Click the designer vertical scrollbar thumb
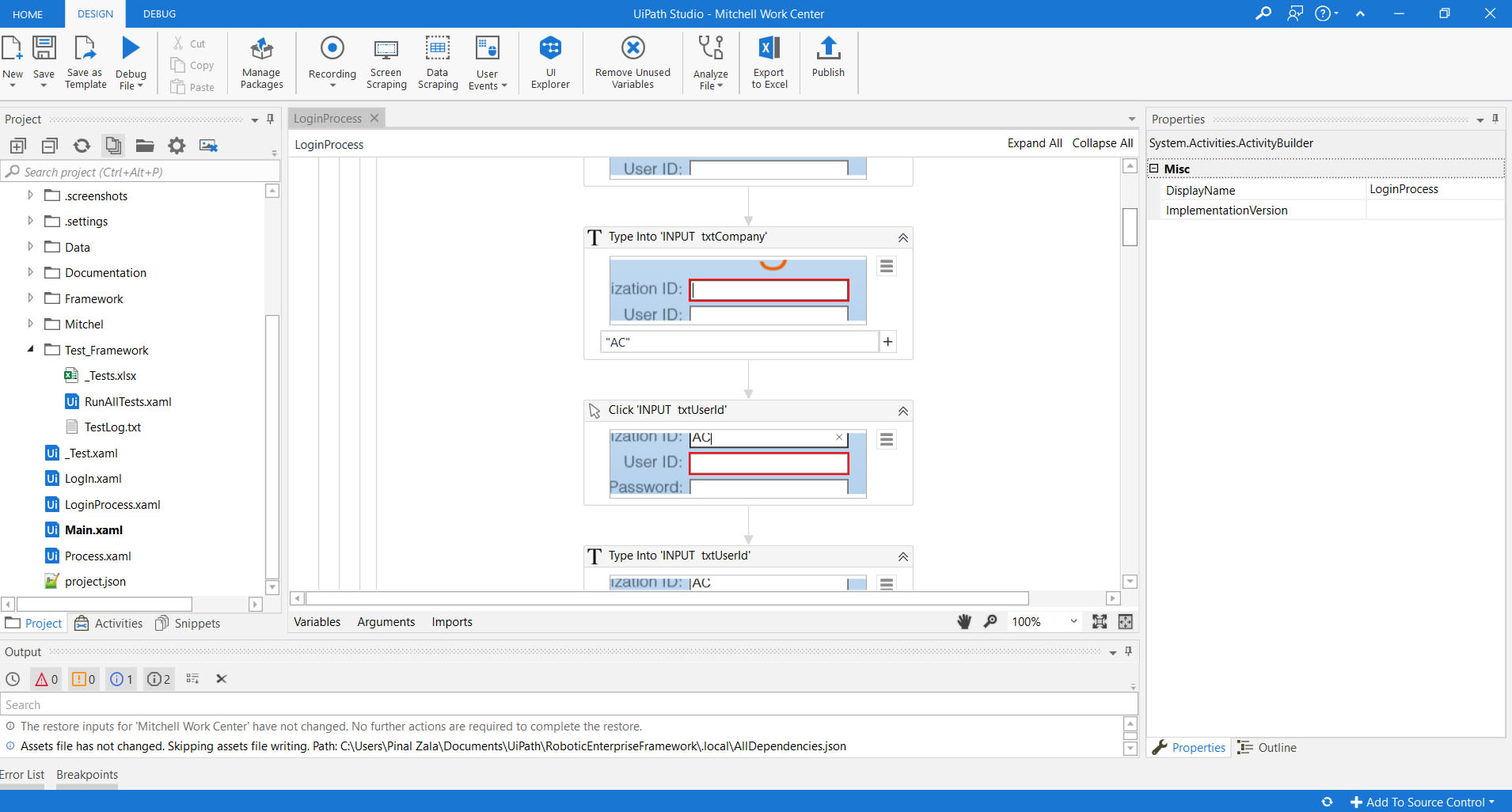Screen dimensions: 1512x812 (x=1130, y=227)
